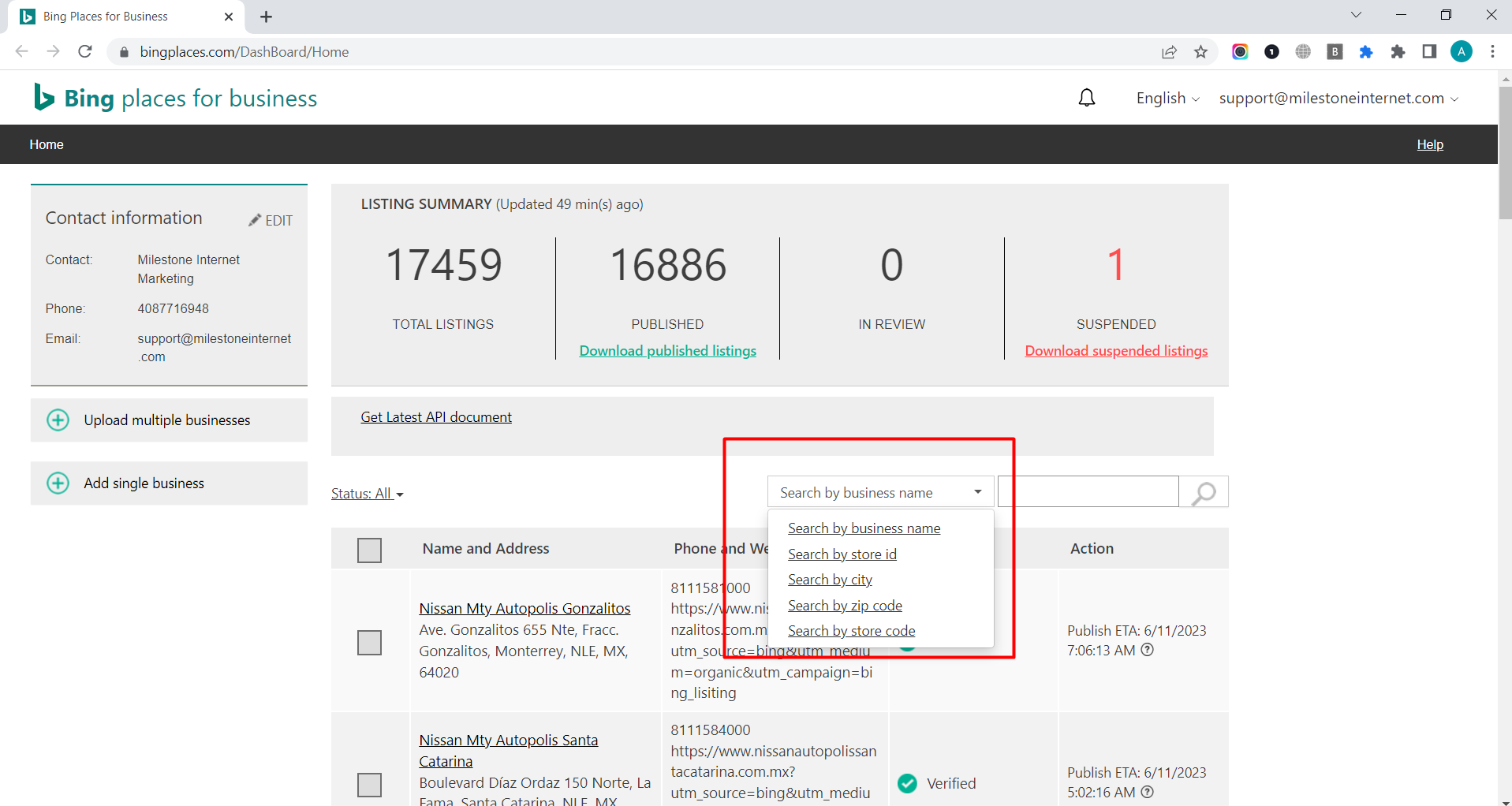Open Nissan Mty Autopolis Gonzalitos listing

tap(525, 608)
